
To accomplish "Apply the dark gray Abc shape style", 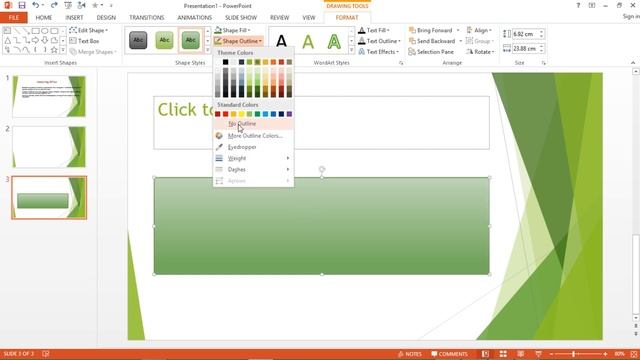I will pos(138,40).
